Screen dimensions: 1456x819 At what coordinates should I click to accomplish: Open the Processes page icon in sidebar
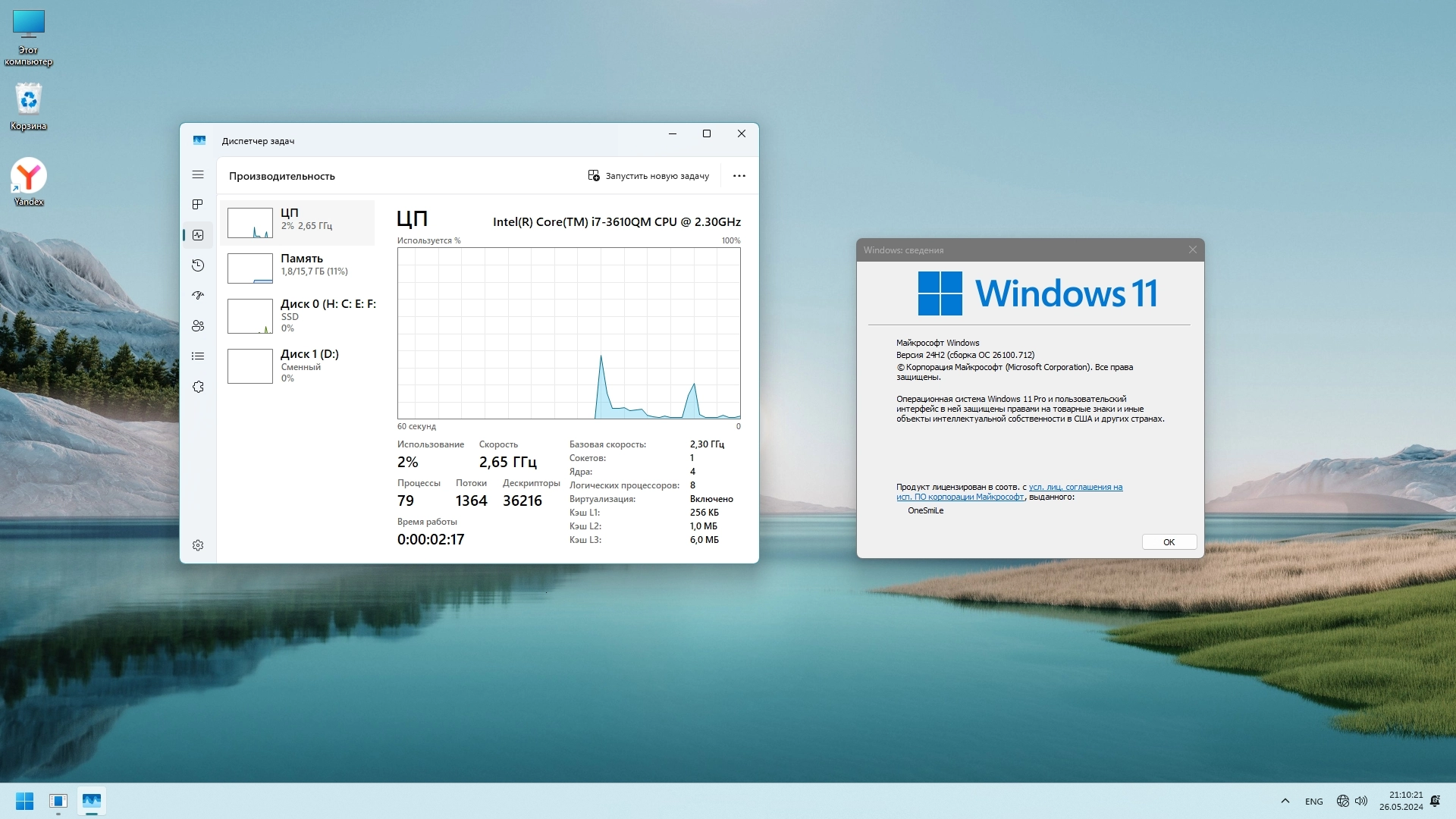tap(198, 205)
